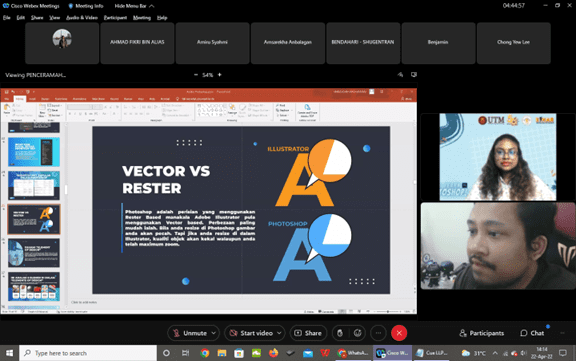
Task: Select the last slide thumbnail with colorful cards
Action: point(34,287)
